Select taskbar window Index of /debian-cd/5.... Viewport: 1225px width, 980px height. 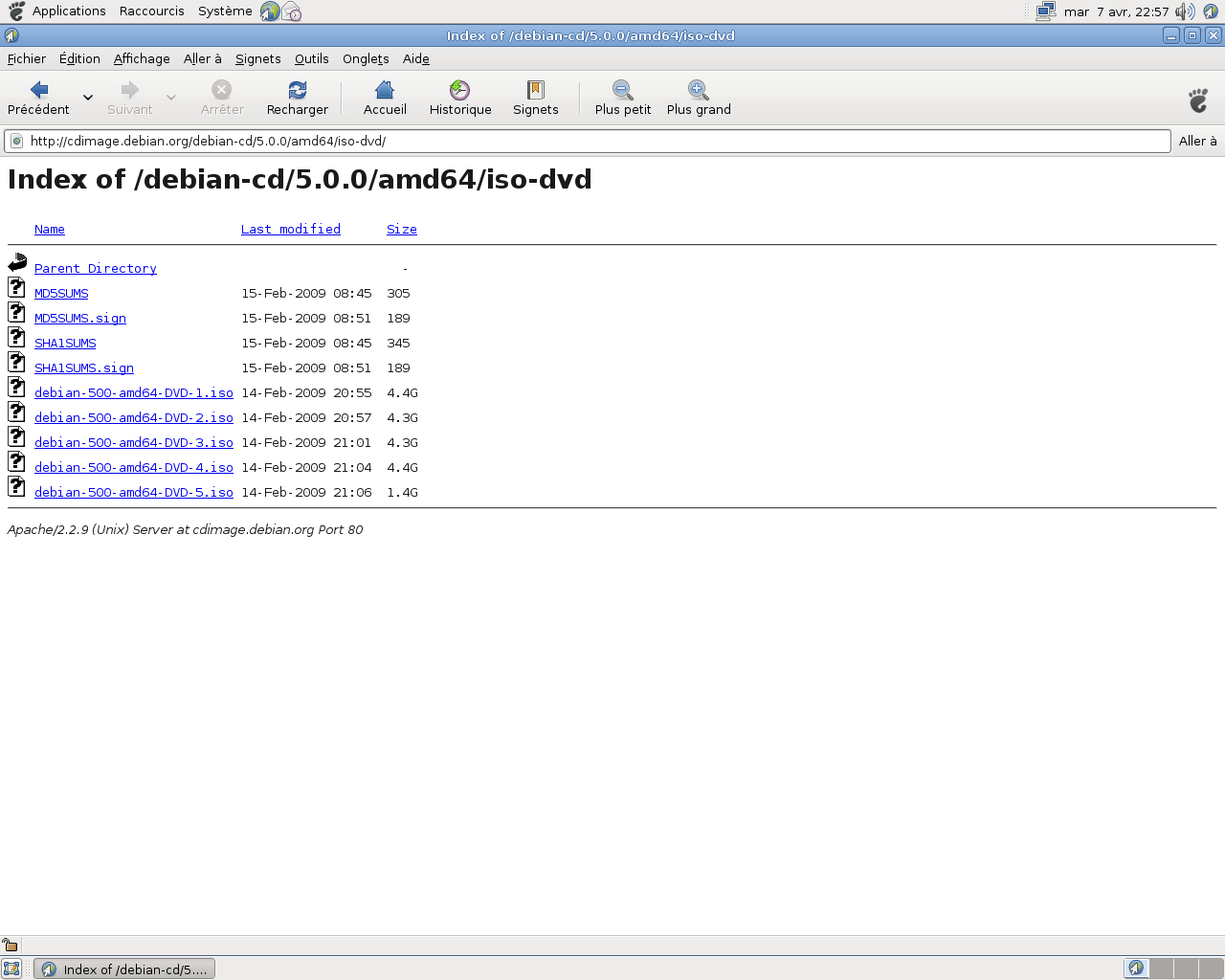[124, 969]
